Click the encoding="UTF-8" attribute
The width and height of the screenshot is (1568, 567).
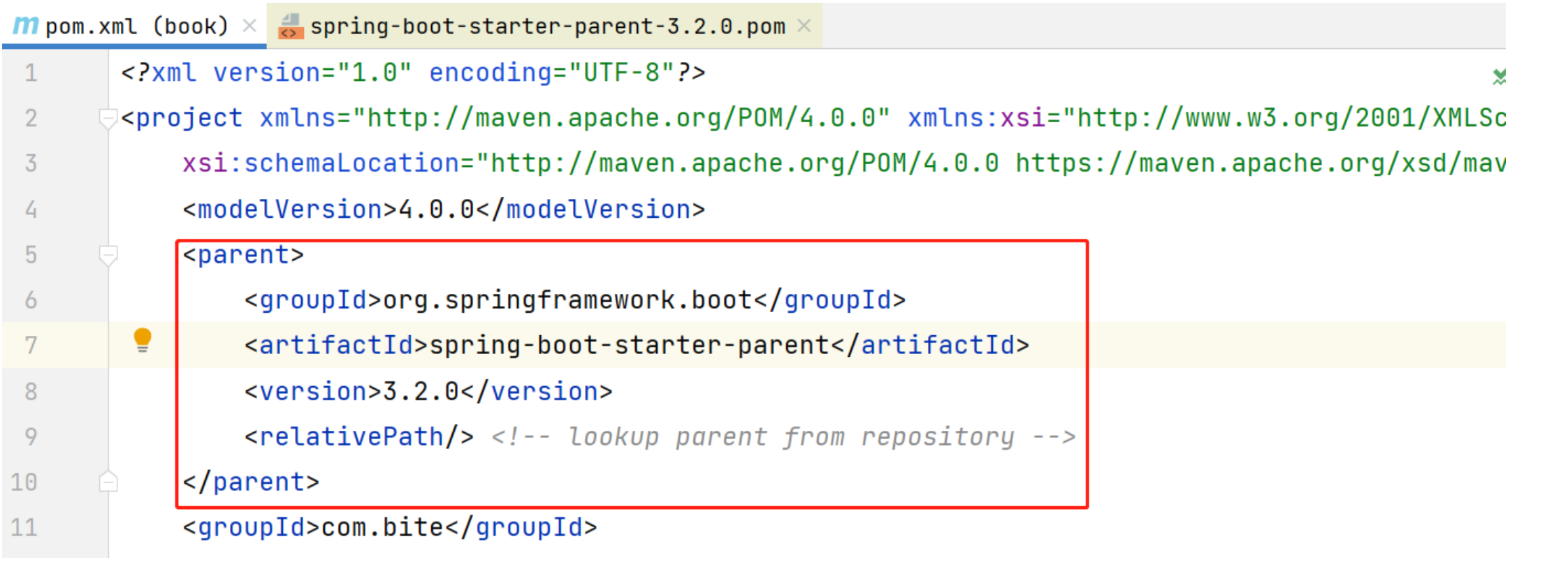point(552,73)
